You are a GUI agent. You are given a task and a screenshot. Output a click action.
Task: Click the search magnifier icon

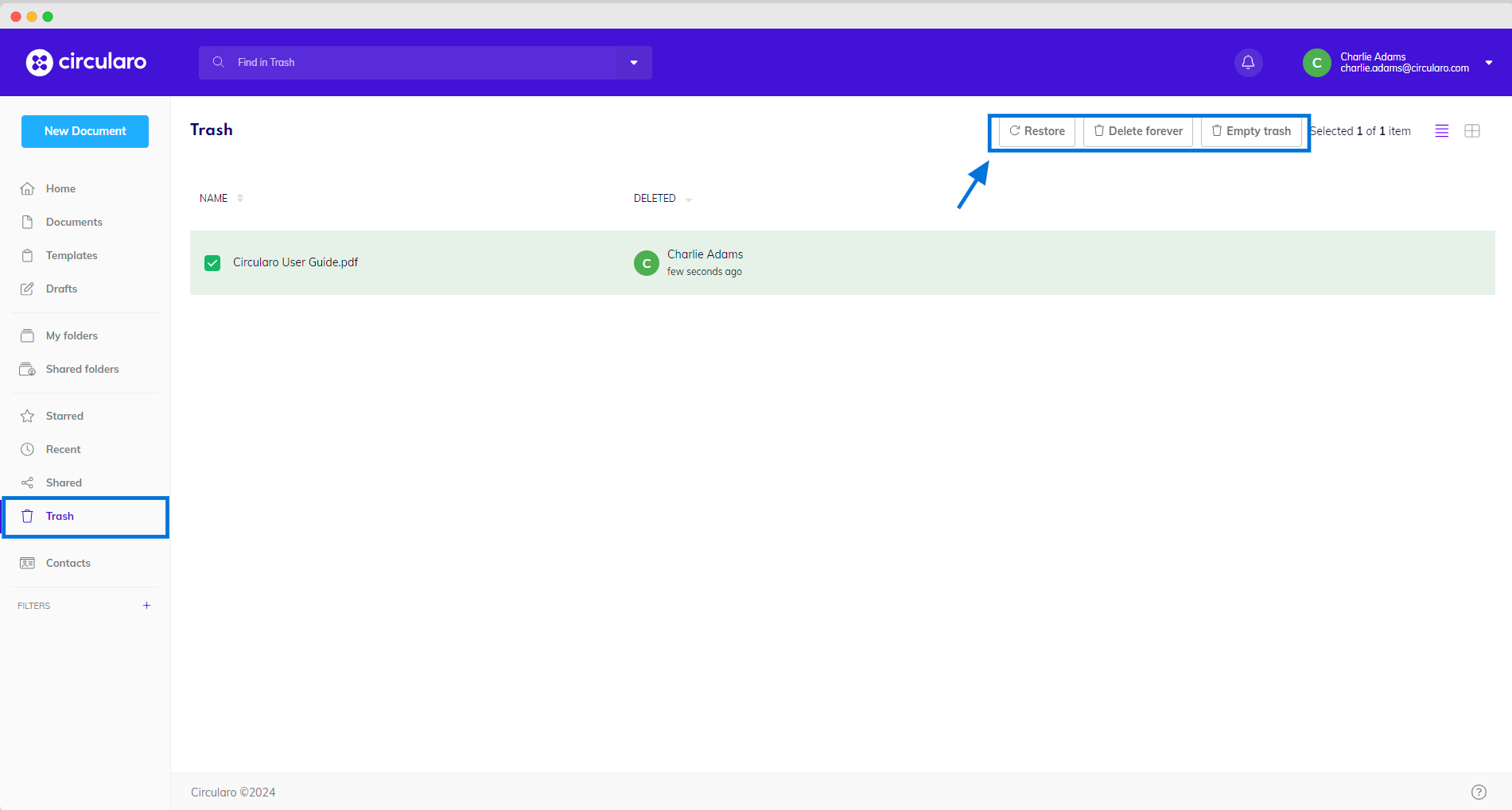pyautogui.click(x=218, y=62)
